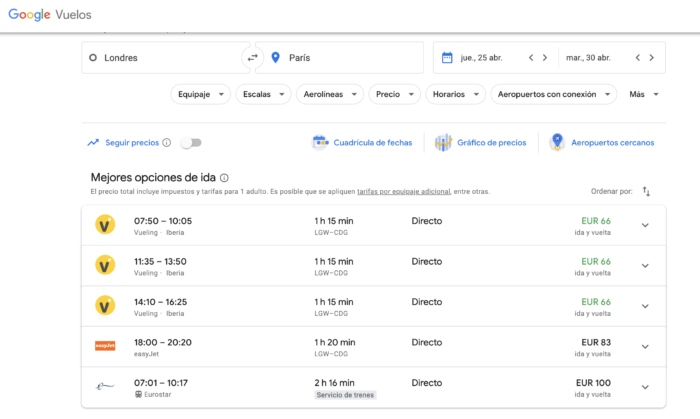Click the Gráfico de precios chart icon
This screenshot has height=419, width=700.
(443, 142)
